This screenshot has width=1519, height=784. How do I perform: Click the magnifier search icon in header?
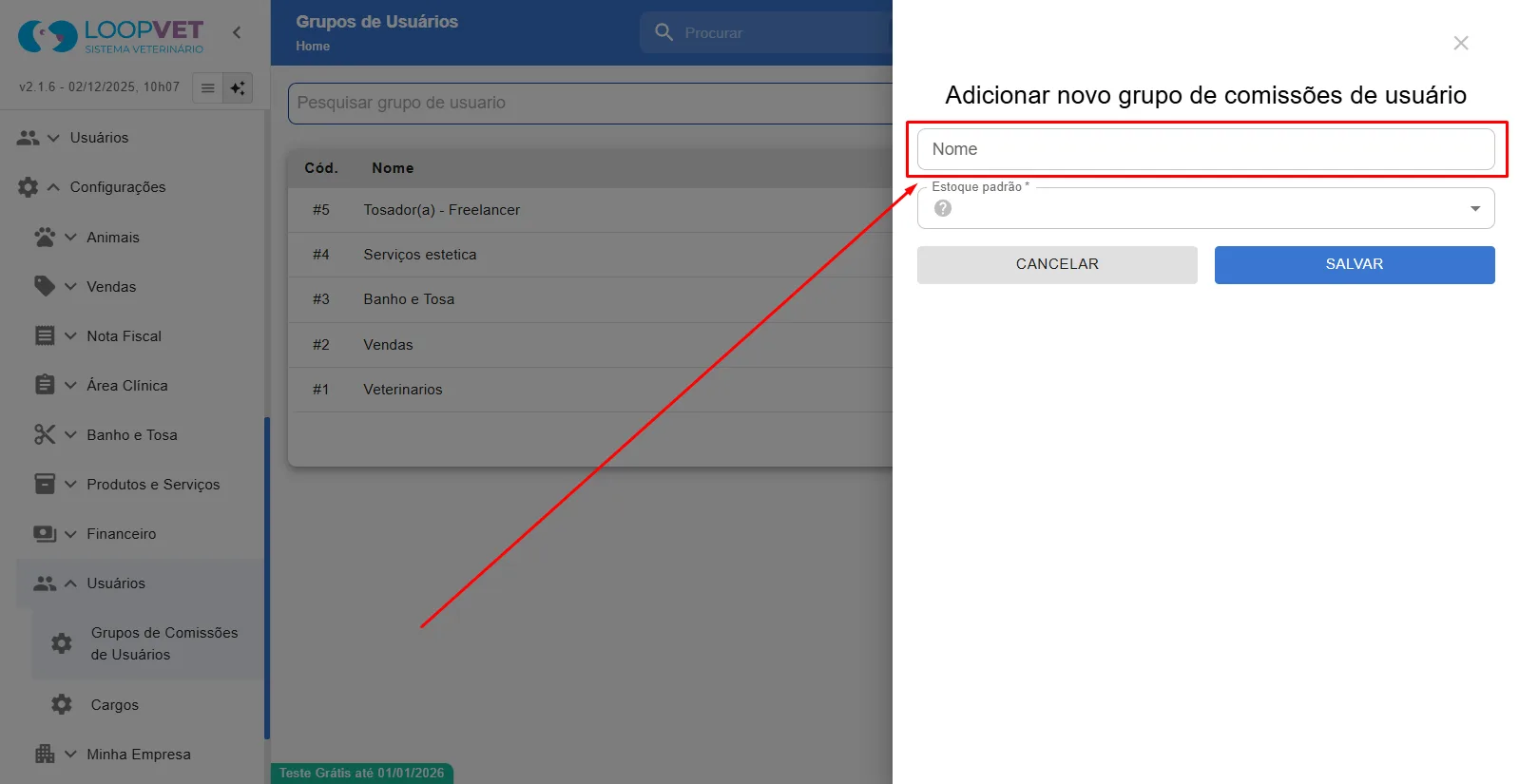click(x=663, y=32)
